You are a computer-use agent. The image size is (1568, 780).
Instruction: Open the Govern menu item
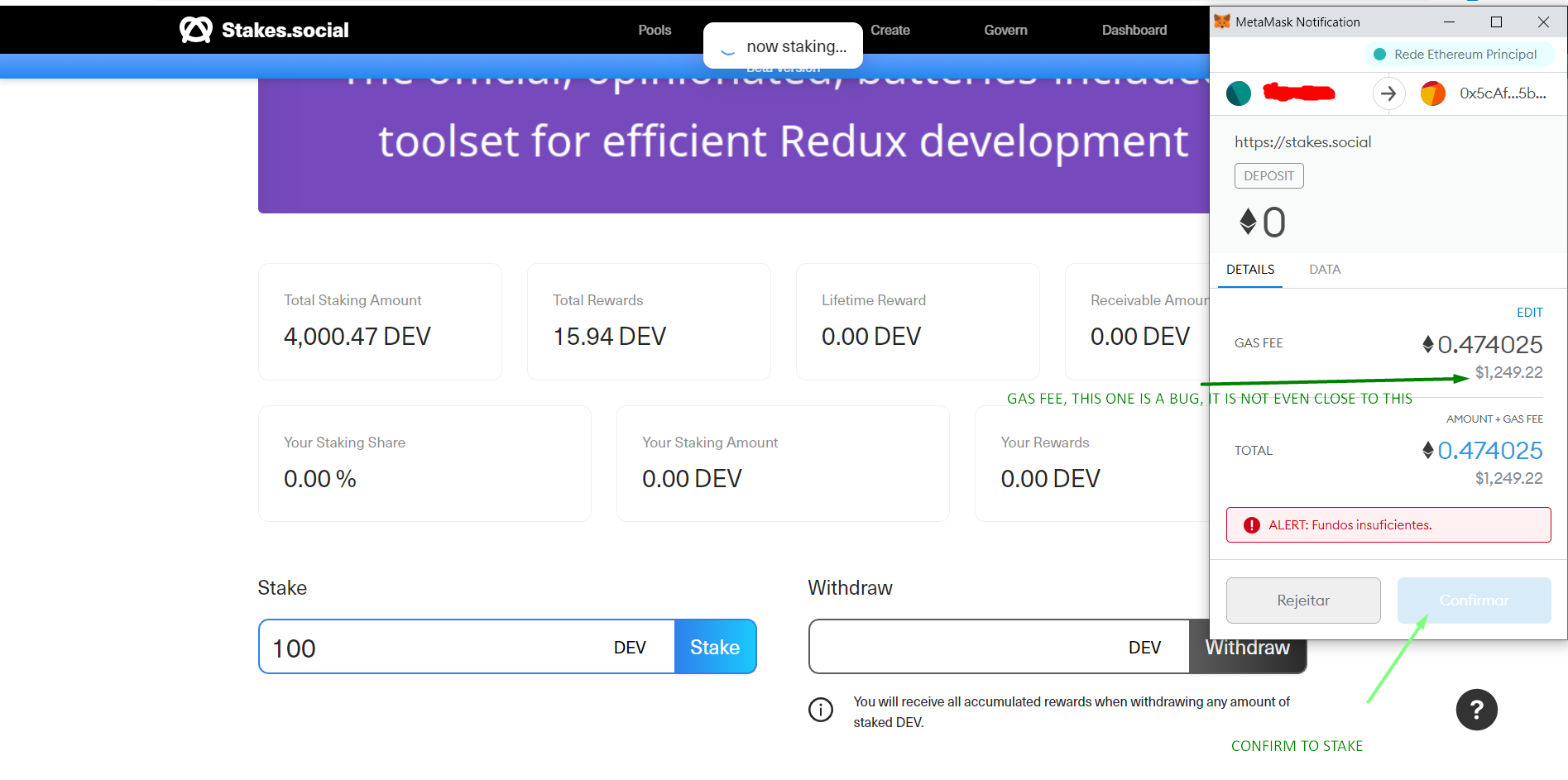point(1005,30)
